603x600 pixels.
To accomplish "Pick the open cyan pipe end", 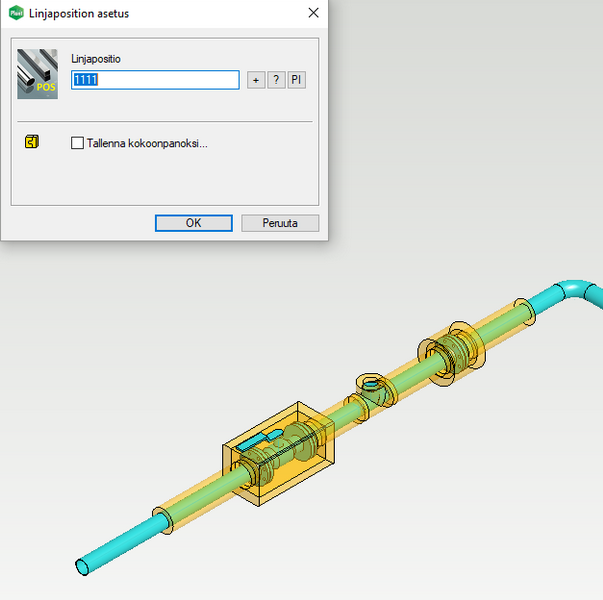I will pos(84,568).
